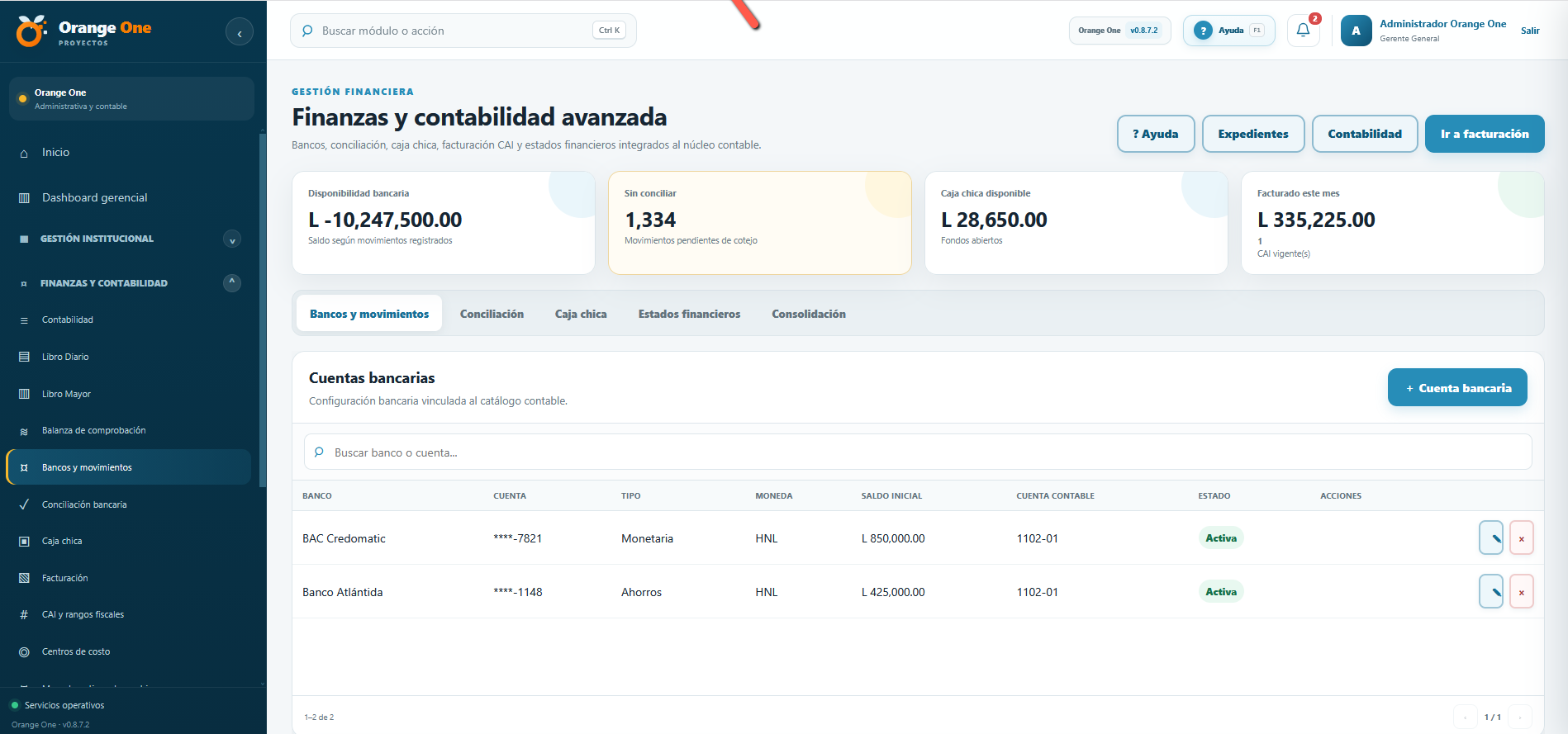
Task: Open Dashboard gerencial from sidebar
Action: 128,198
